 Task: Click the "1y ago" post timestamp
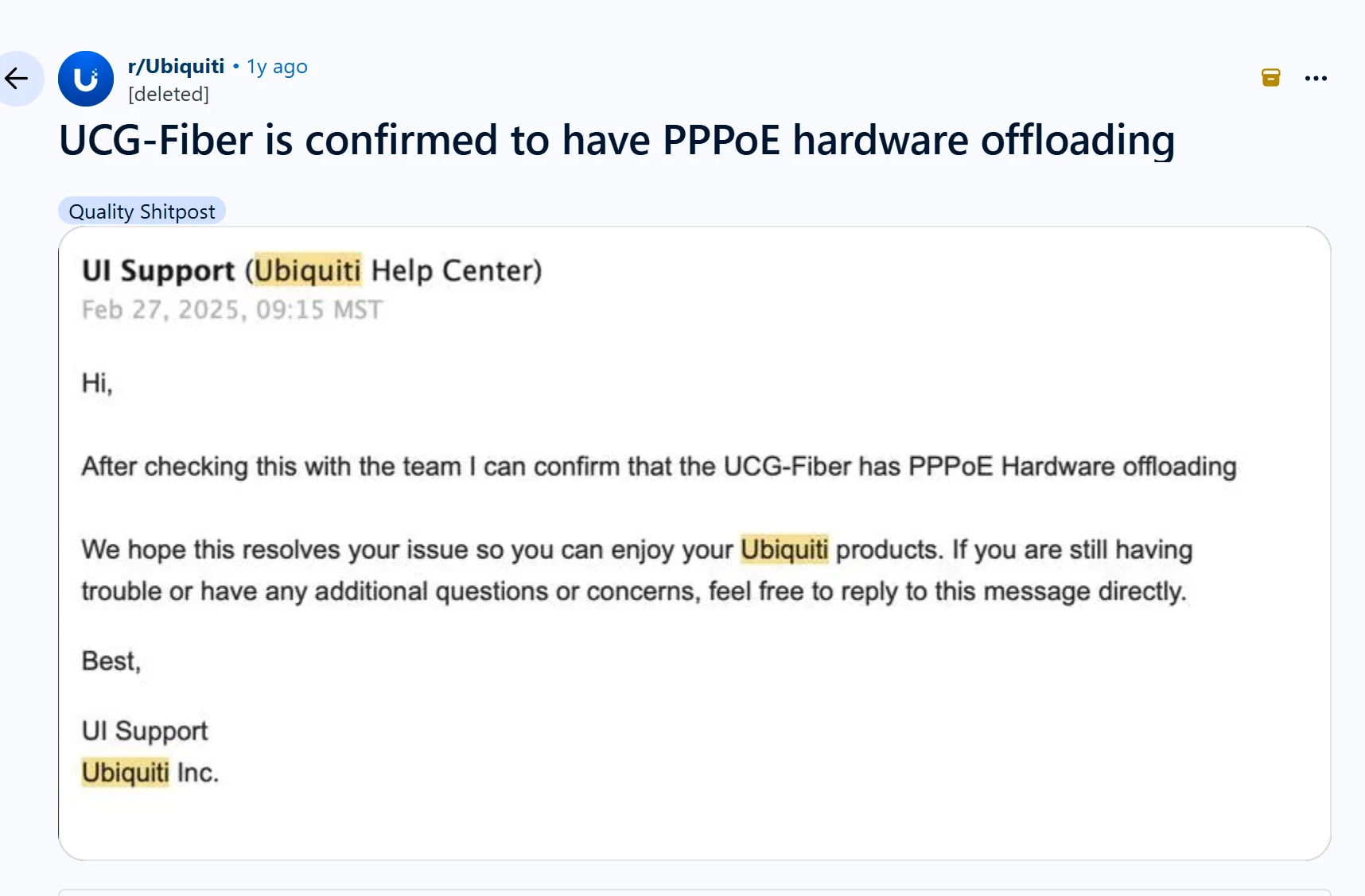(x=277, y=67)
